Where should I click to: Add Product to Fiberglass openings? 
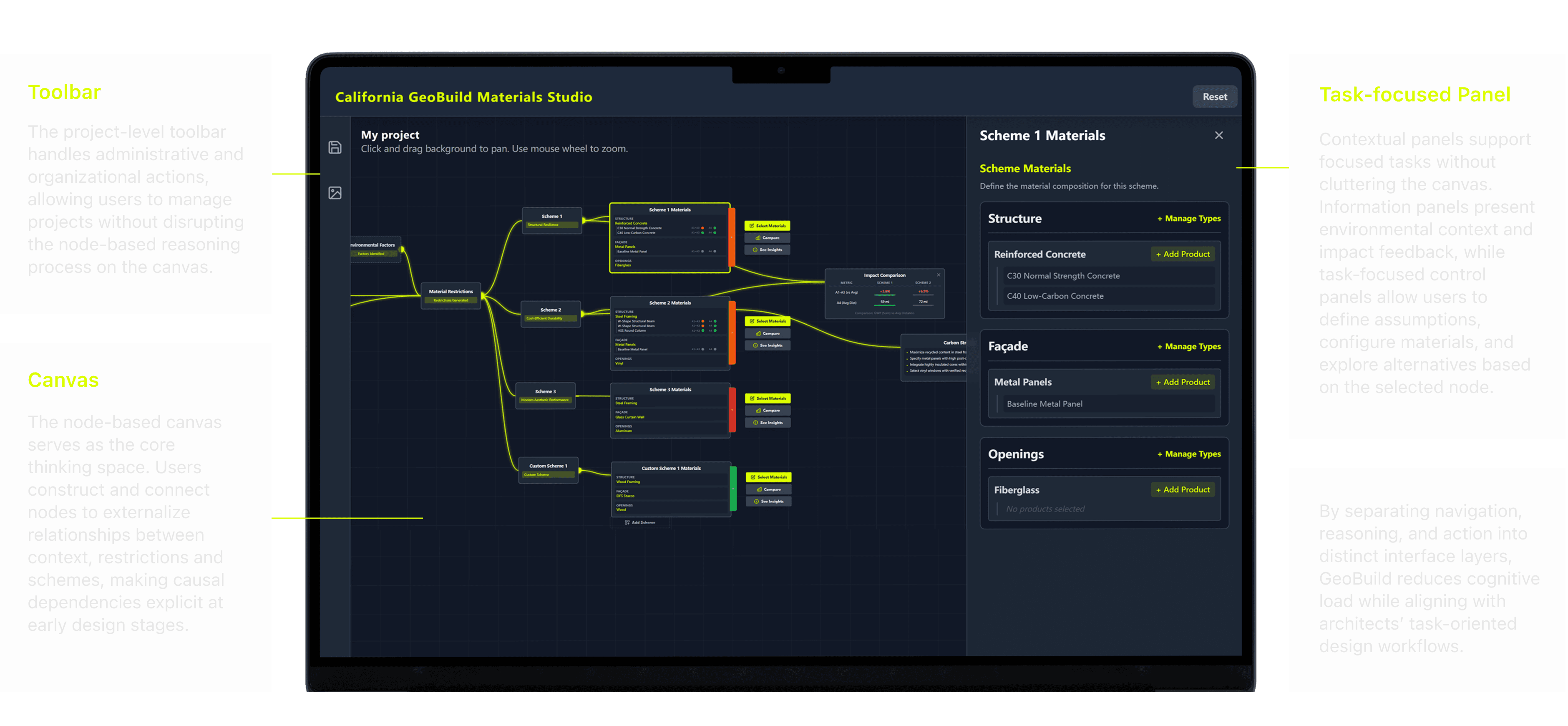1182,490
